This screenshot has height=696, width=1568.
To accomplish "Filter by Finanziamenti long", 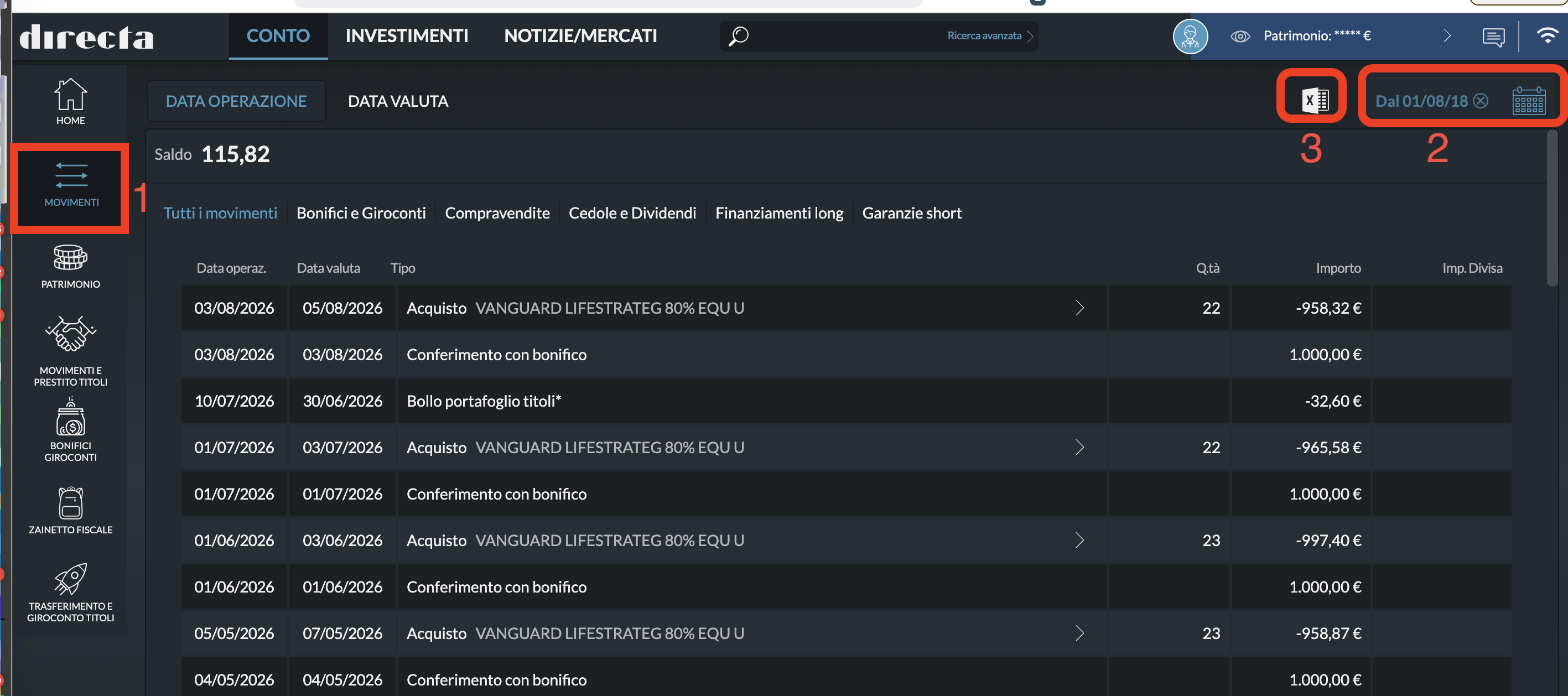I will click(x=779, y=213).
